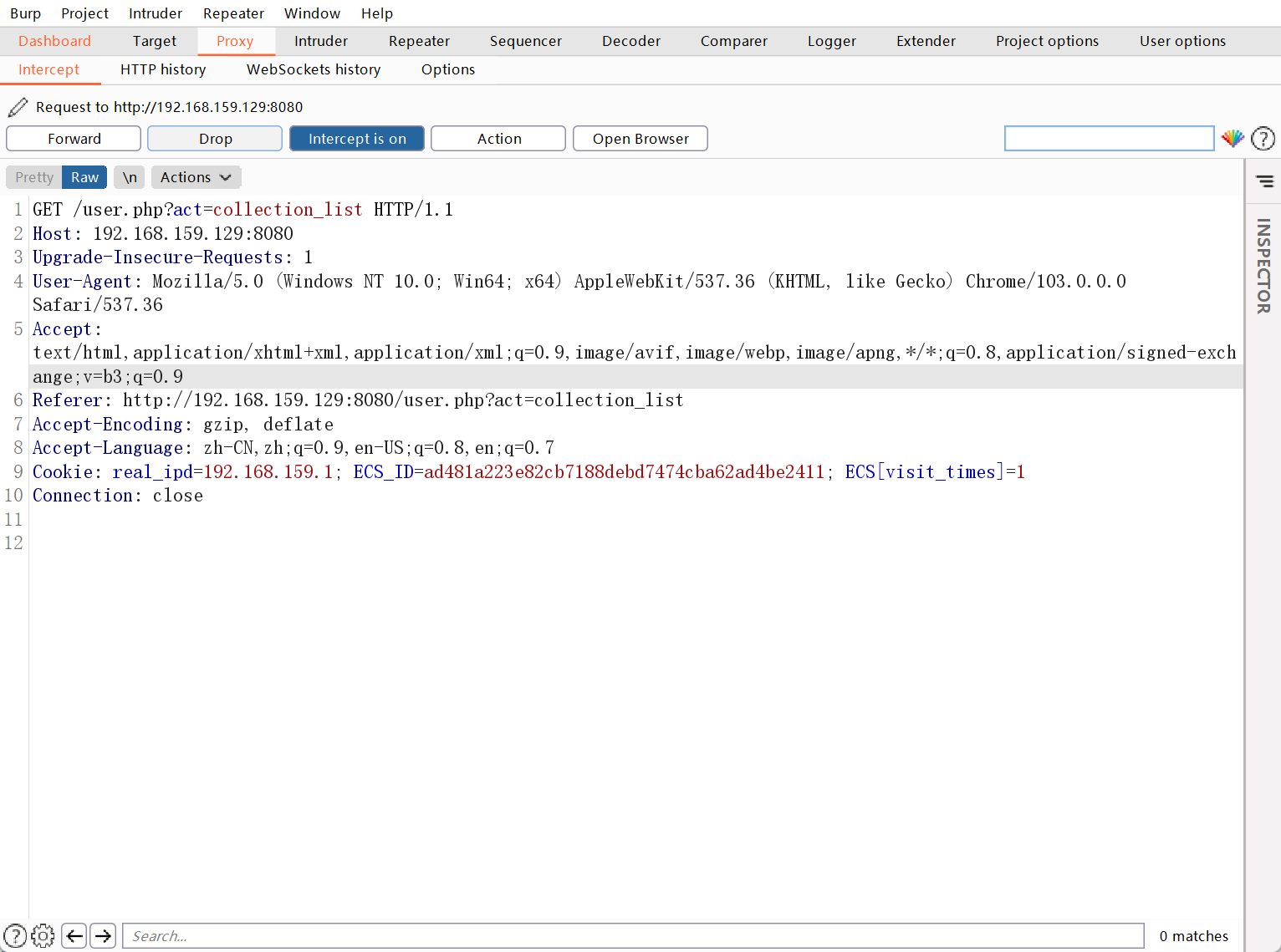This screenshot has width=1281, height=952.
Task: Open the HTTP history sub-tab
Action: pyautogui.click(x=163, y=69)
